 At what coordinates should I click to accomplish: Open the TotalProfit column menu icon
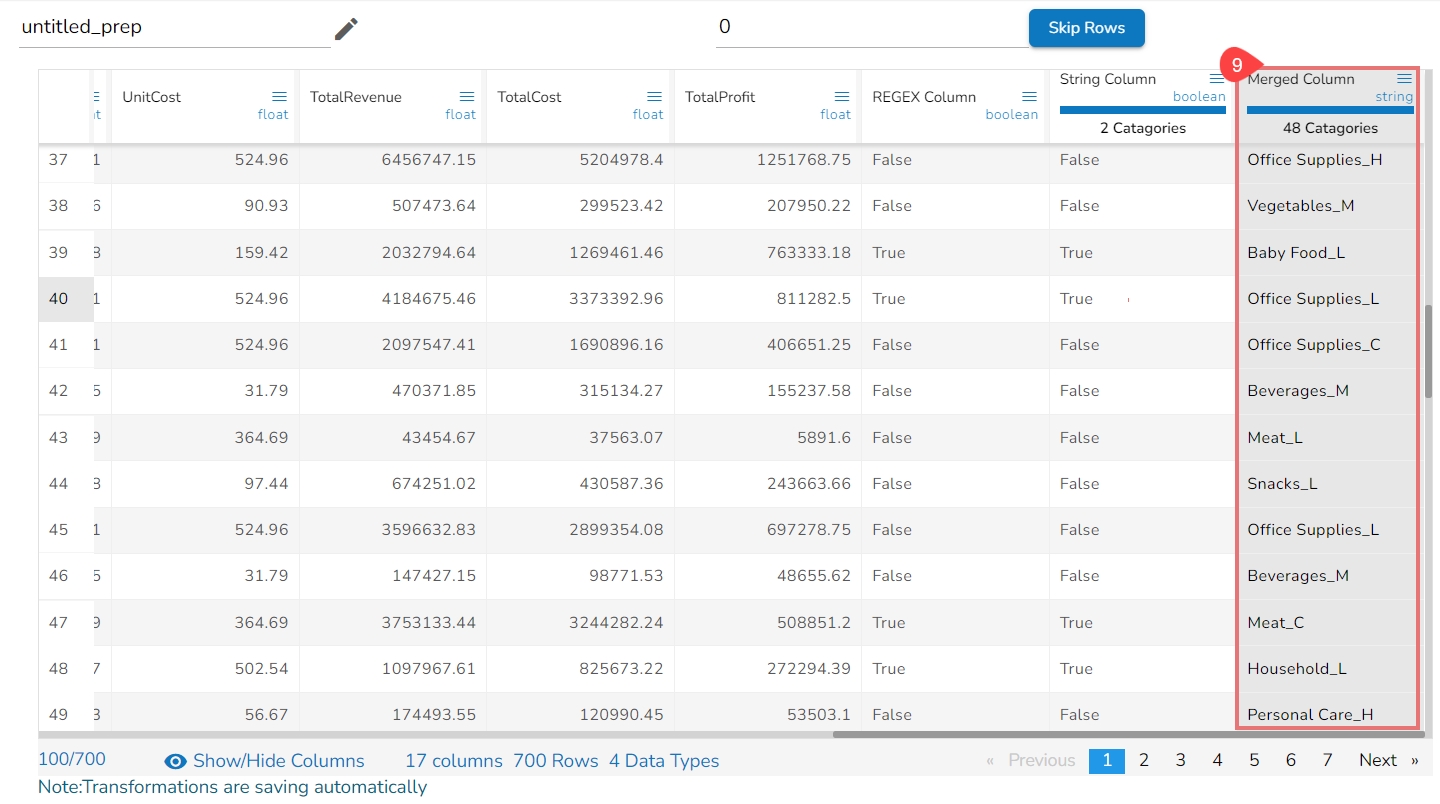point(842,97)
